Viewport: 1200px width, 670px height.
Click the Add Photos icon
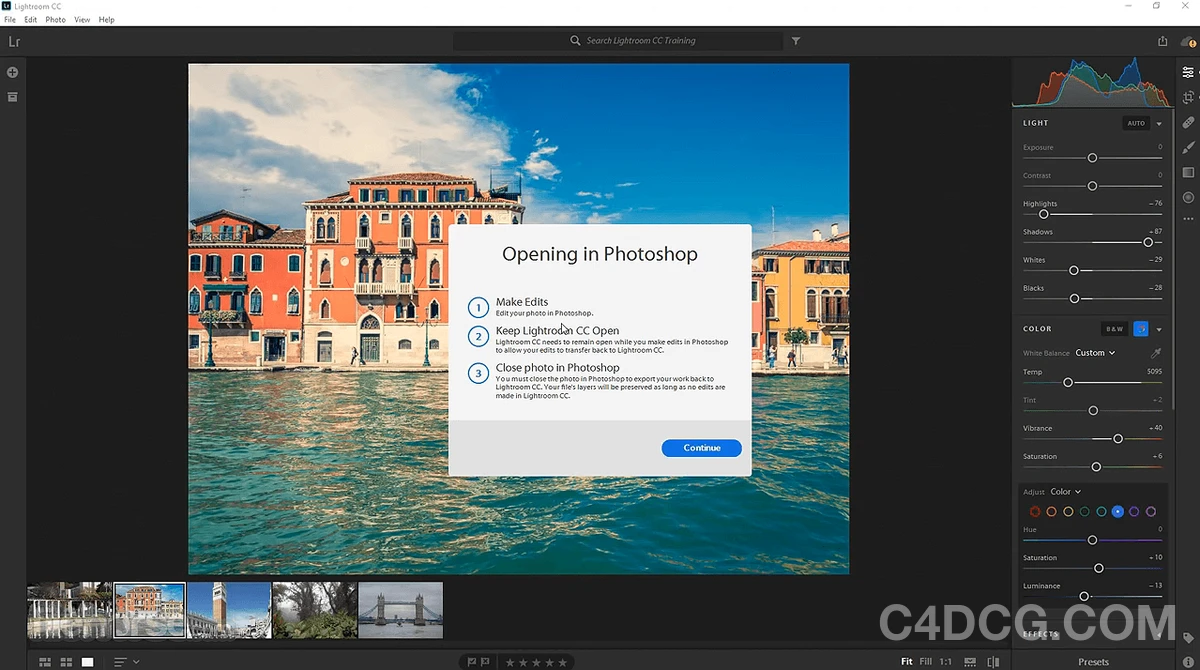[x=13, y=72]
